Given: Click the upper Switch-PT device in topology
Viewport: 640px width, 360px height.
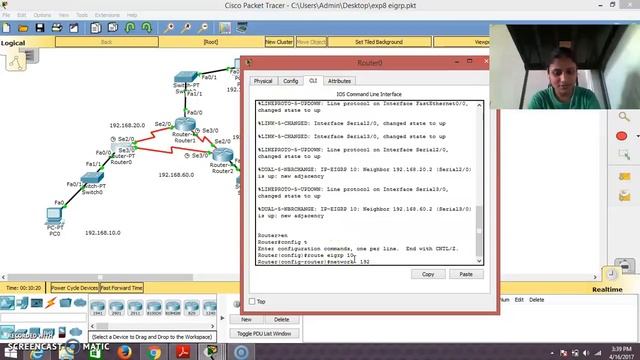Looking at the screenshot, I should (x=186, y=77).
